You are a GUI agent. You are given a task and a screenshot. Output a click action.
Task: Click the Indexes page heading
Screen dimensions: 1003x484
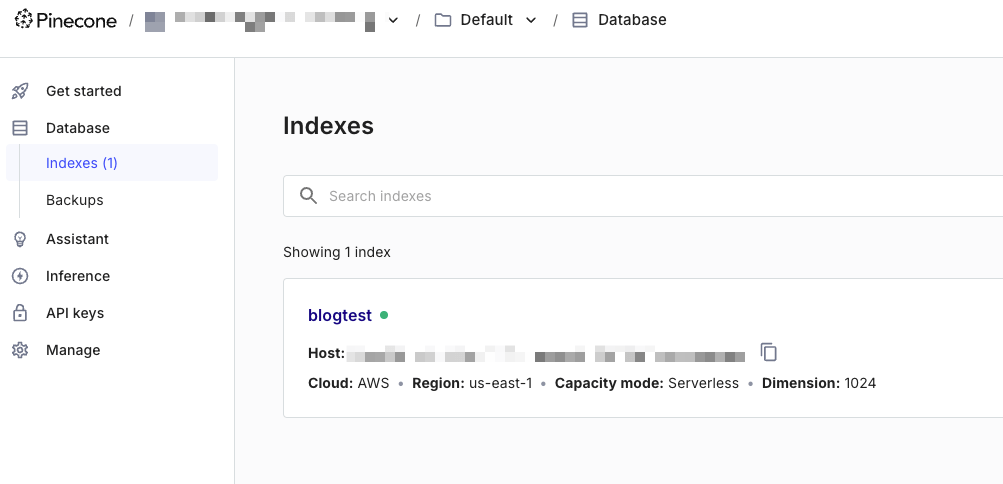[x=328, y=126]
